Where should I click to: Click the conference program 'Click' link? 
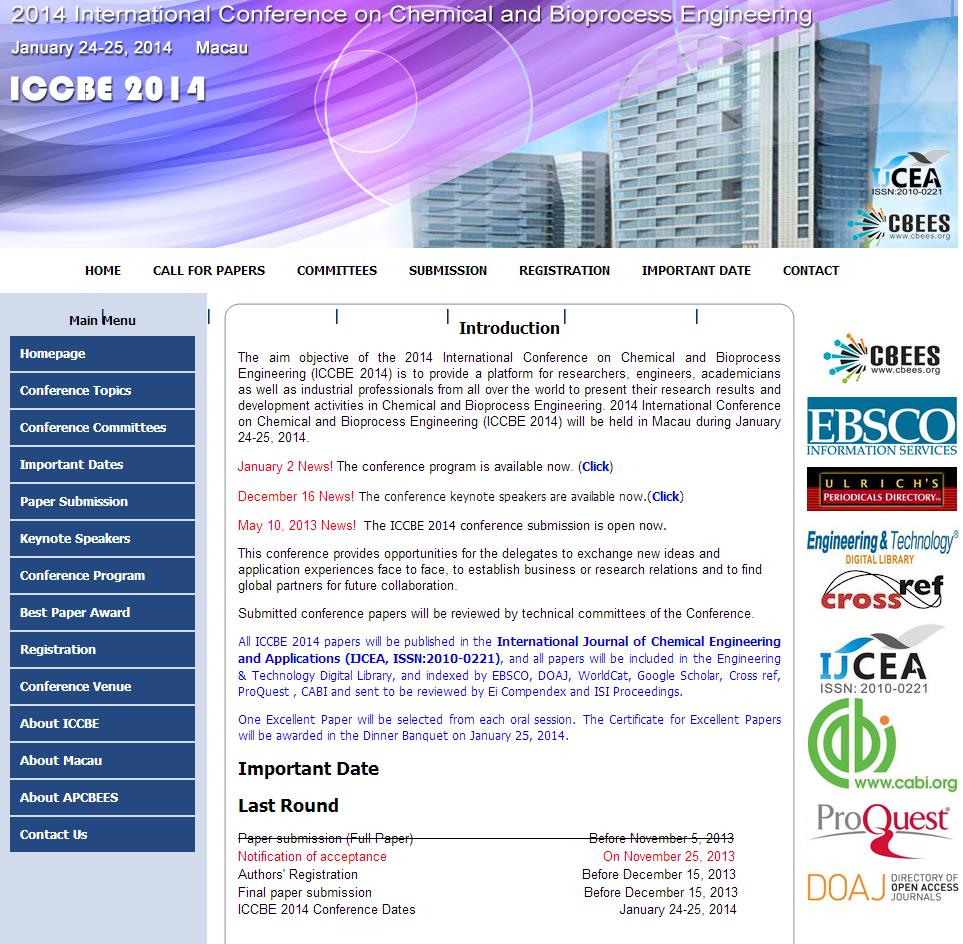point(596,467)
